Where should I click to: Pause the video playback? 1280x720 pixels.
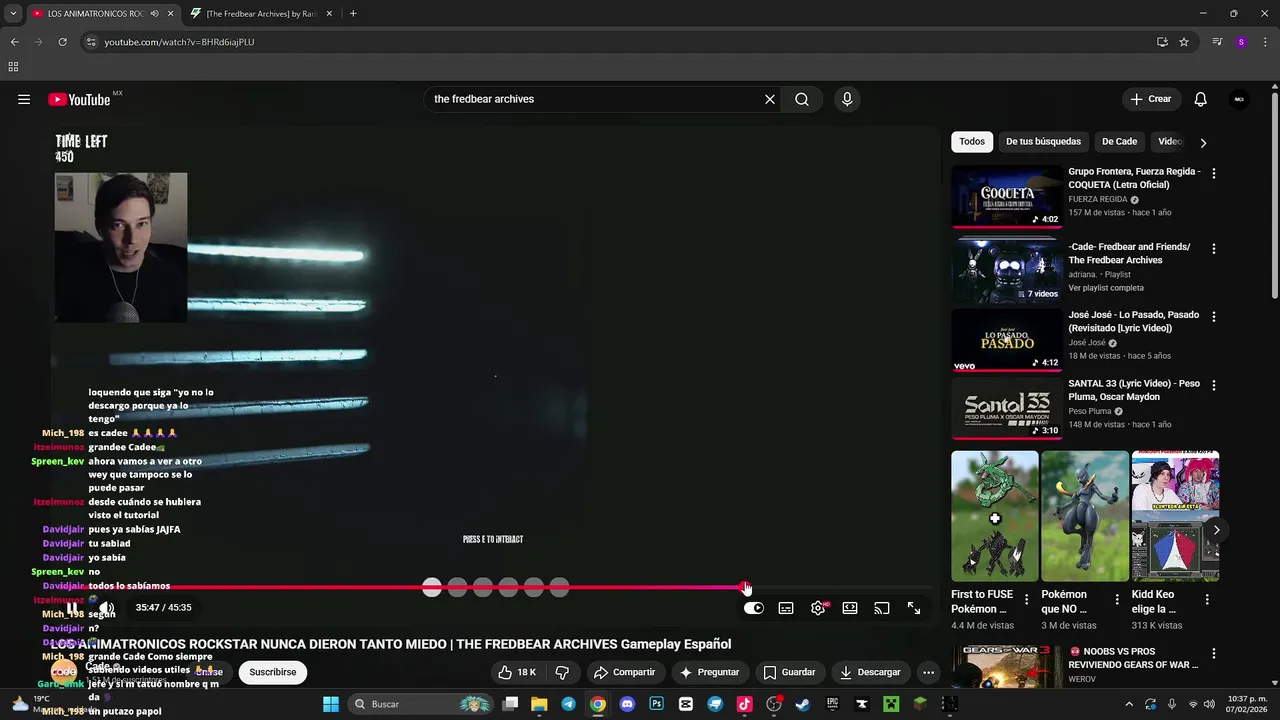click(x=72, y=607)
